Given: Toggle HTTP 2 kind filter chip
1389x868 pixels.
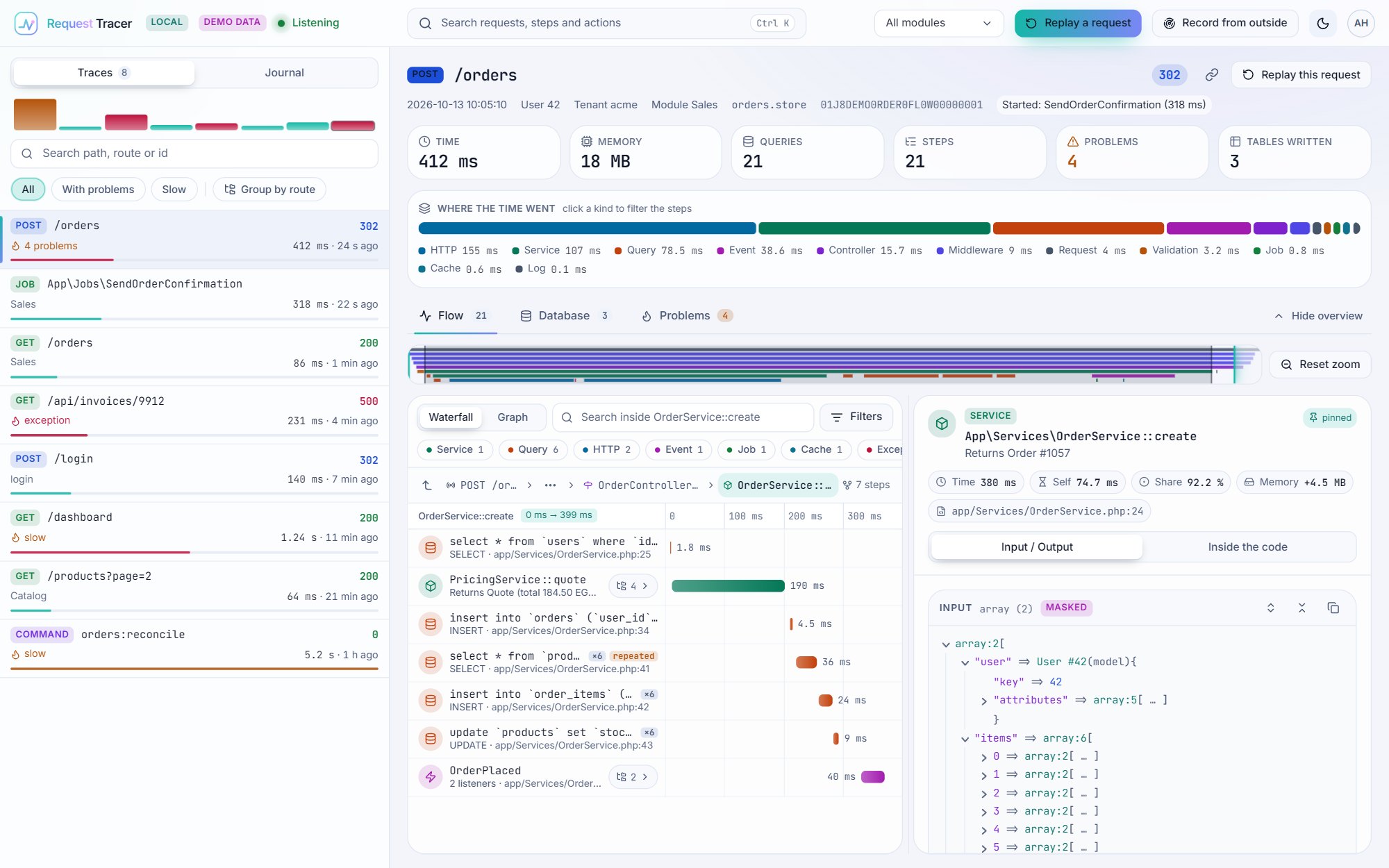Looking at the screenshot, I should [x=606, y=450].
